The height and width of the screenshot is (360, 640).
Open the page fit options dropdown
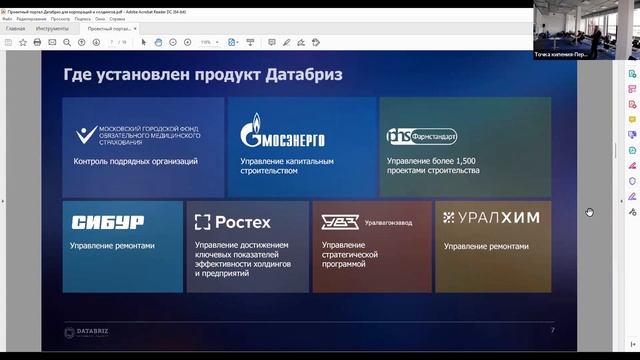click(233, 42)
